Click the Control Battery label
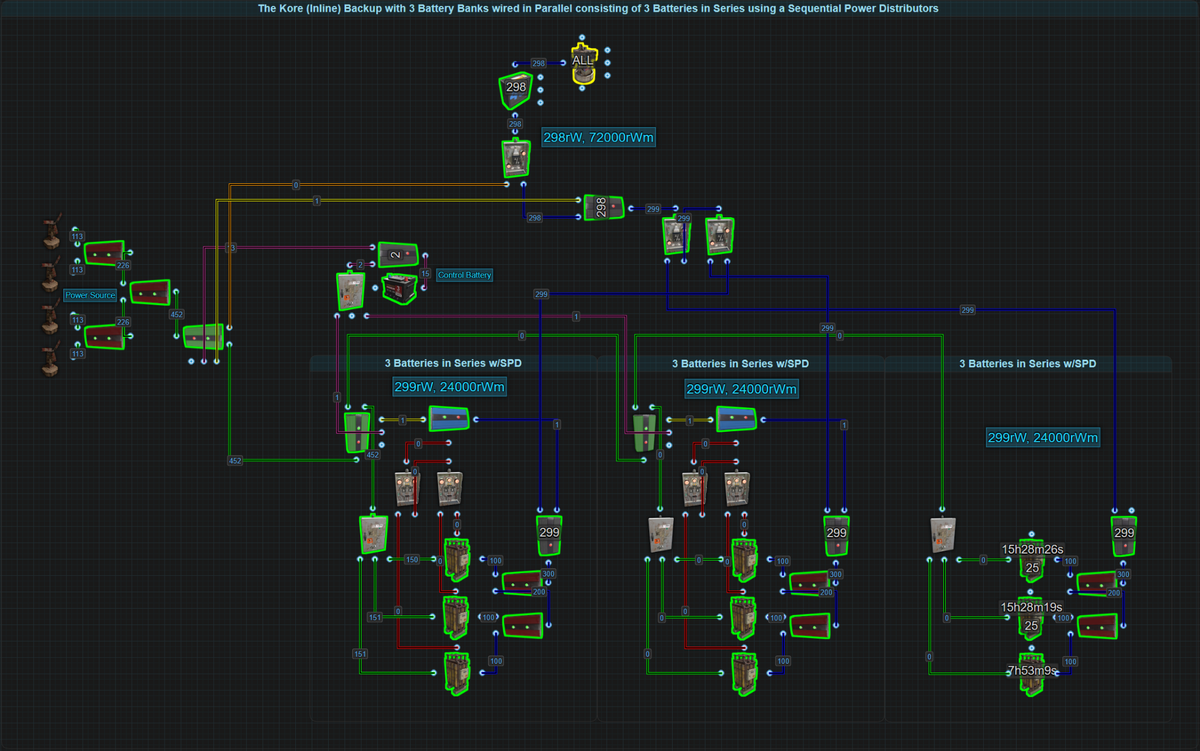The image size is (1200, 751). point(465,274)
